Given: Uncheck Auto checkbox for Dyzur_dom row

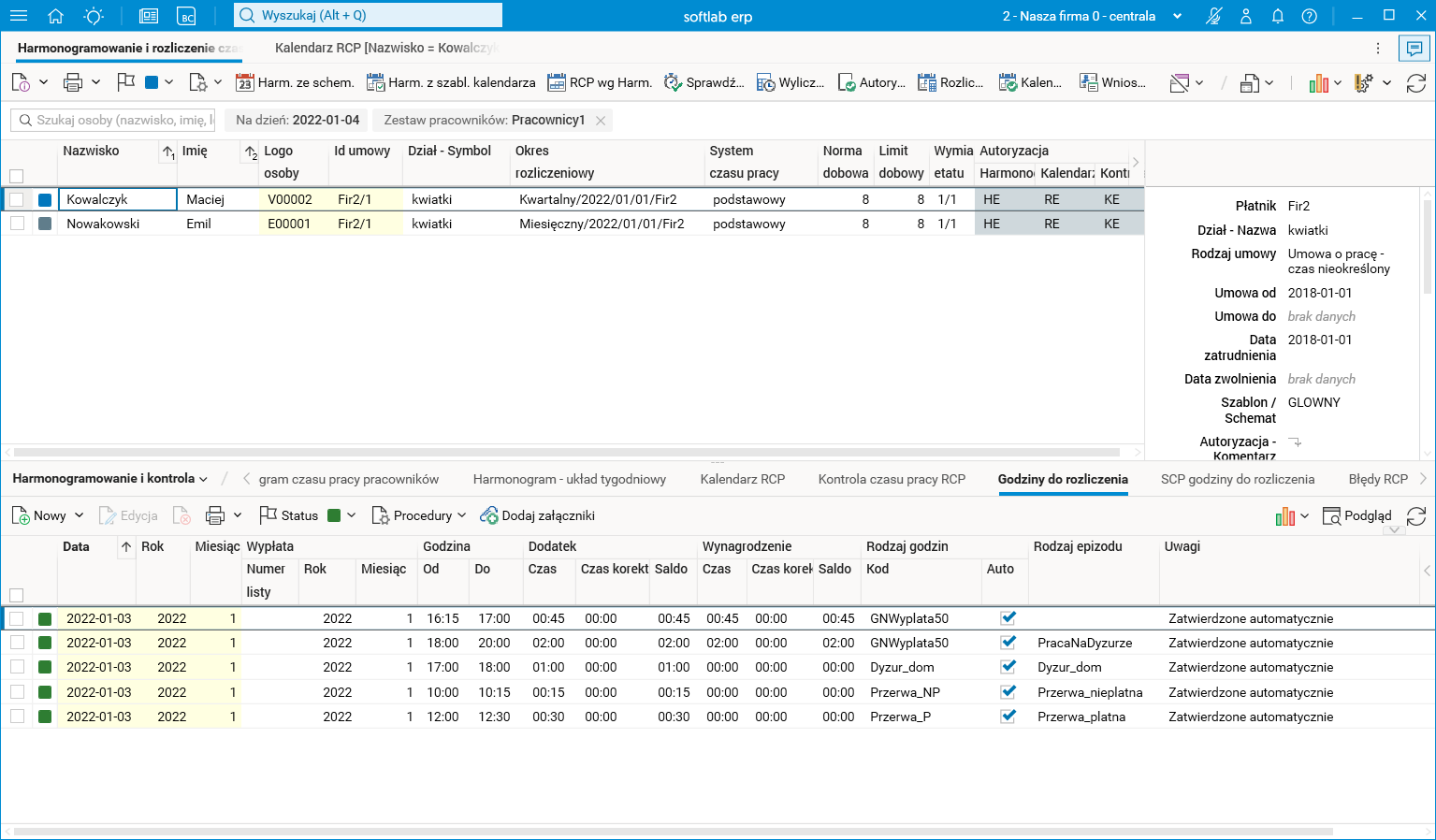Looking at the screenshot, I should (1008, 667).
